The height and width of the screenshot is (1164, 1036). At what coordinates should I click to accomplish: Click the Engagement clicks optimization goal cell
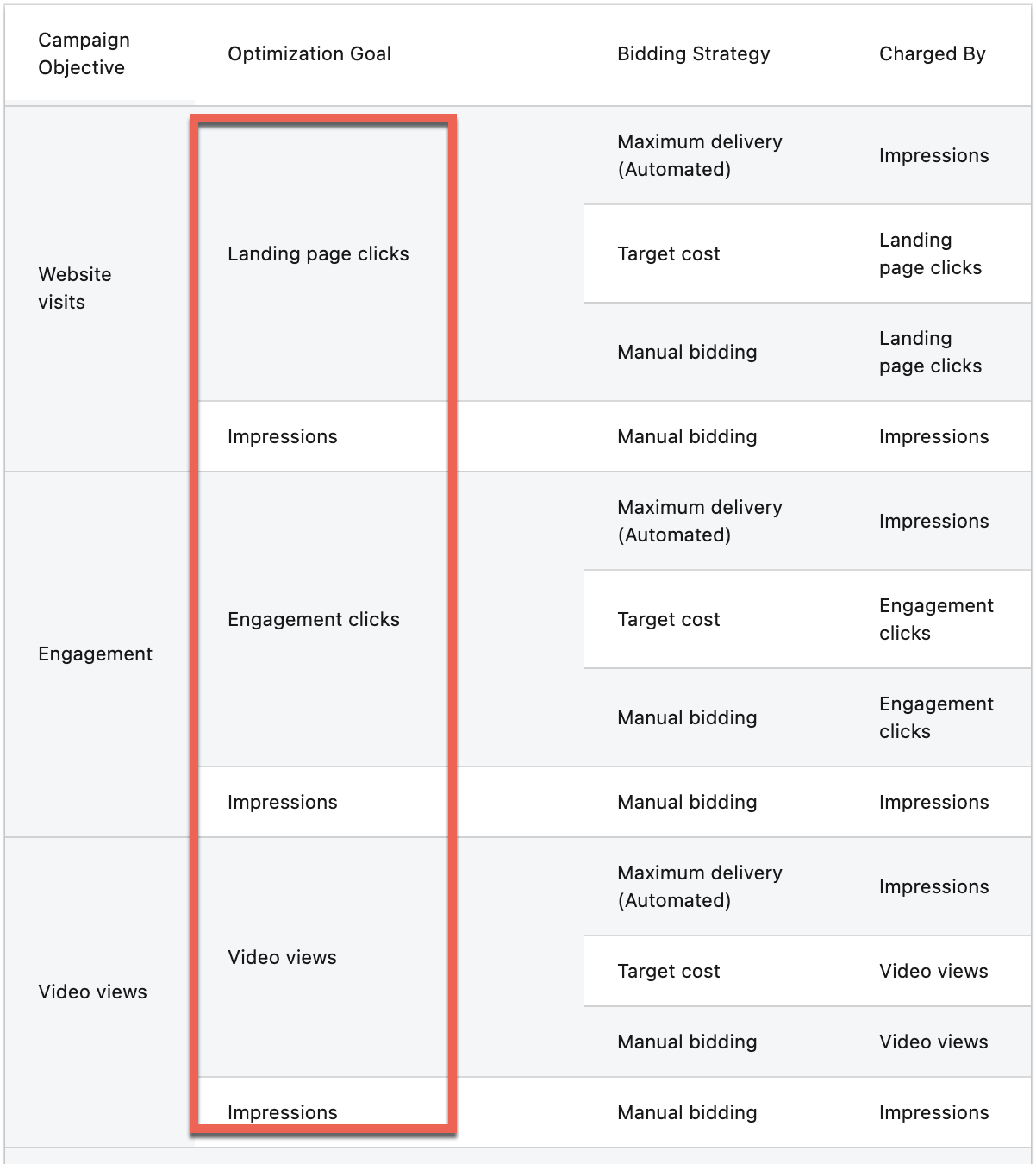(313, 619)
